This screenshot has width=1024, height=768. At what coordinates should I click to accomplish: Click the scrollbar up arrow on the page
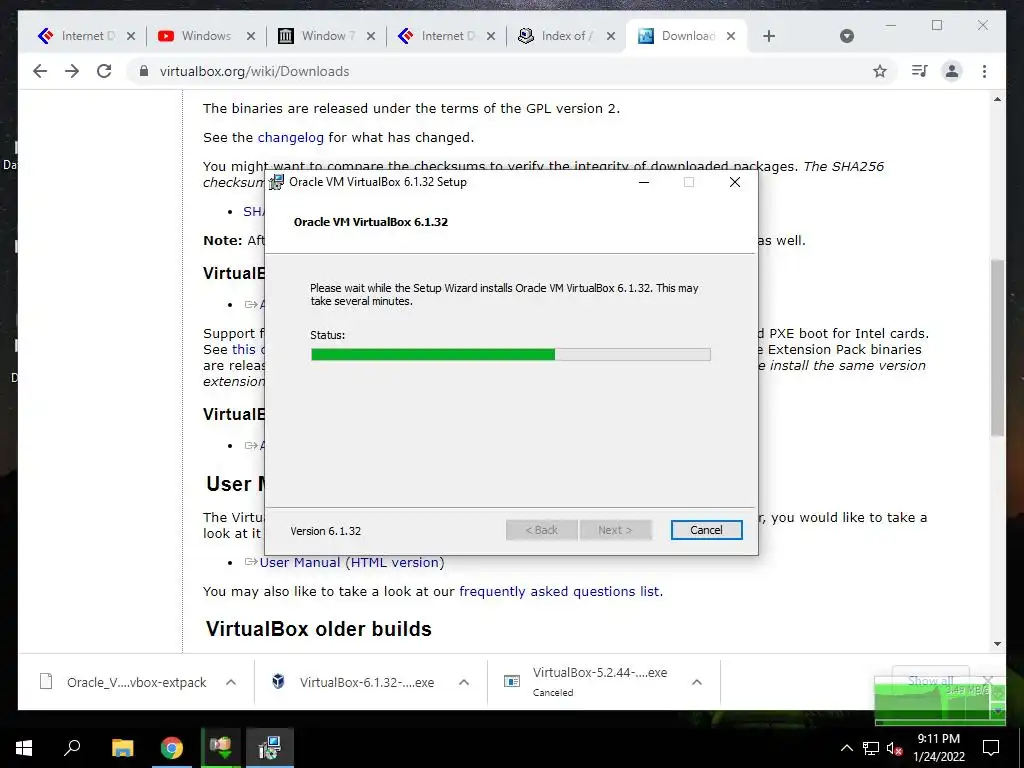coord(997,99)
